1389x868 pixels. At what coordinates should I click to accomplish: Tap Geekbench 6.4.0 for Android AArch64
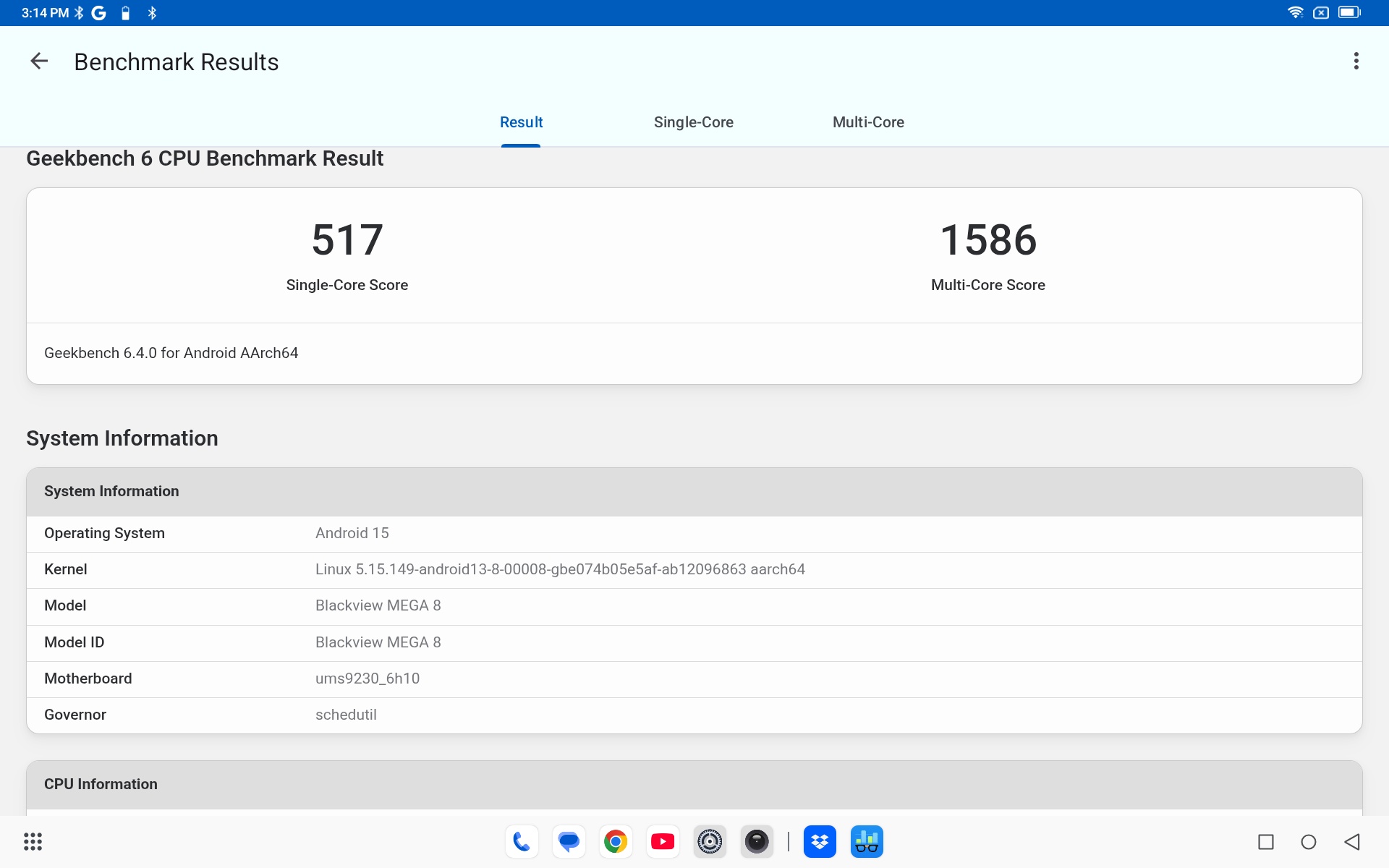(x=171, y=353)
